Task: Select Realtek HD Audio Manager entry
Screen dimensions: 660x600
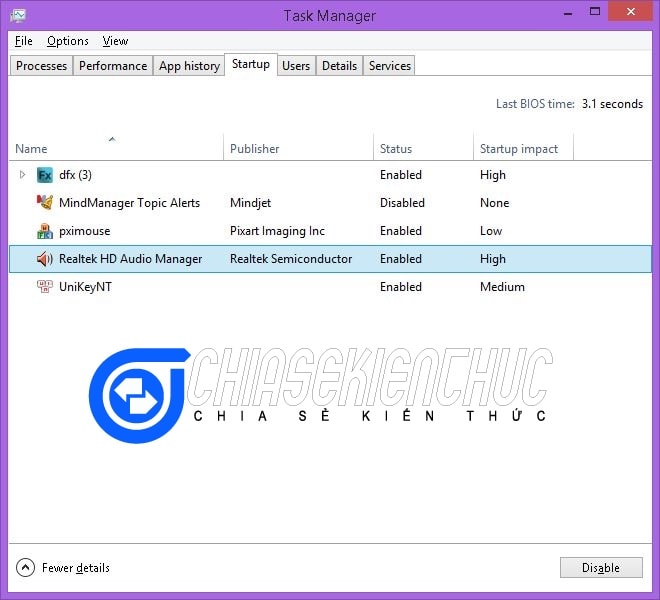Action: coord(130,259)
